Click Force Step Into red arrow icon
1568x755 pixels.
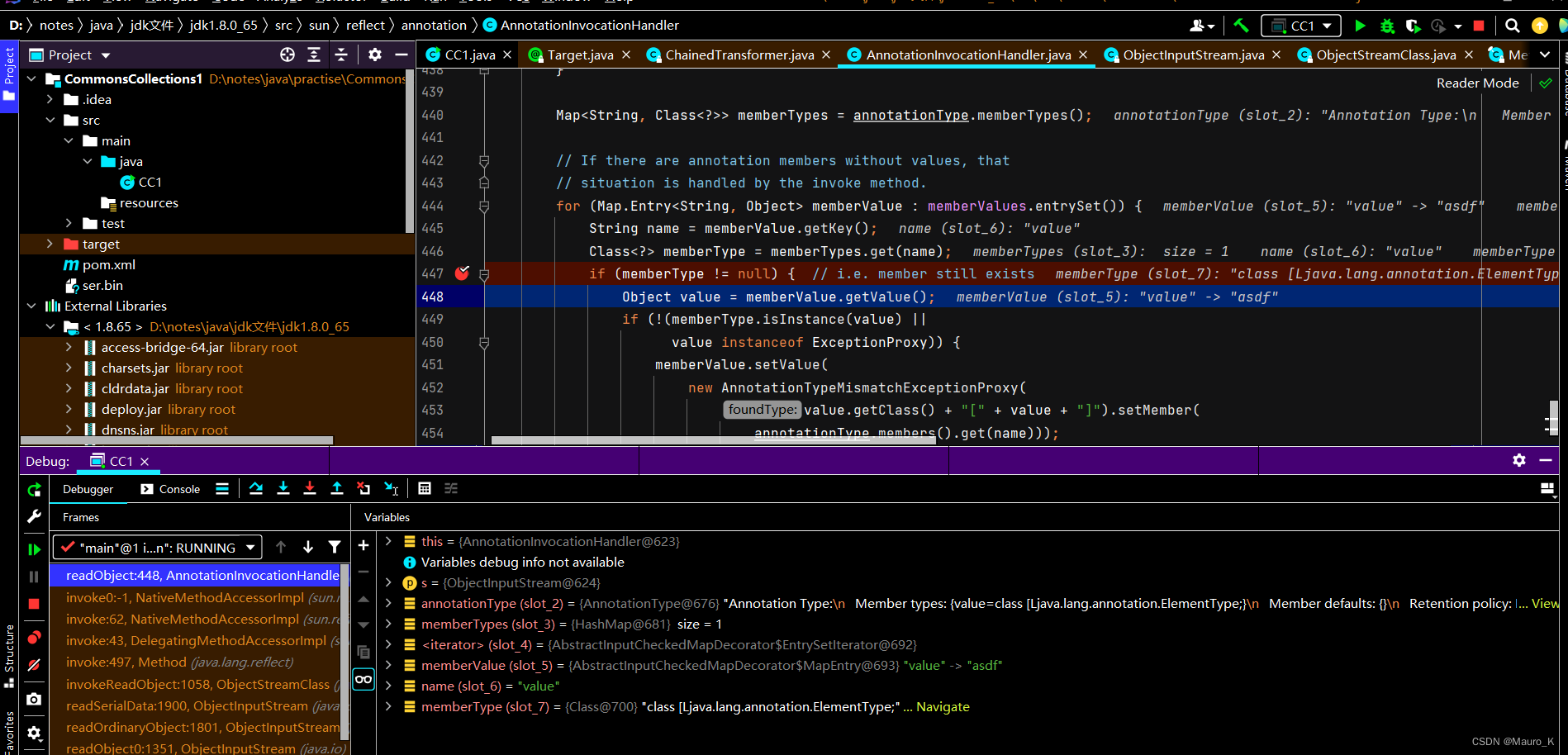[310, 489]
